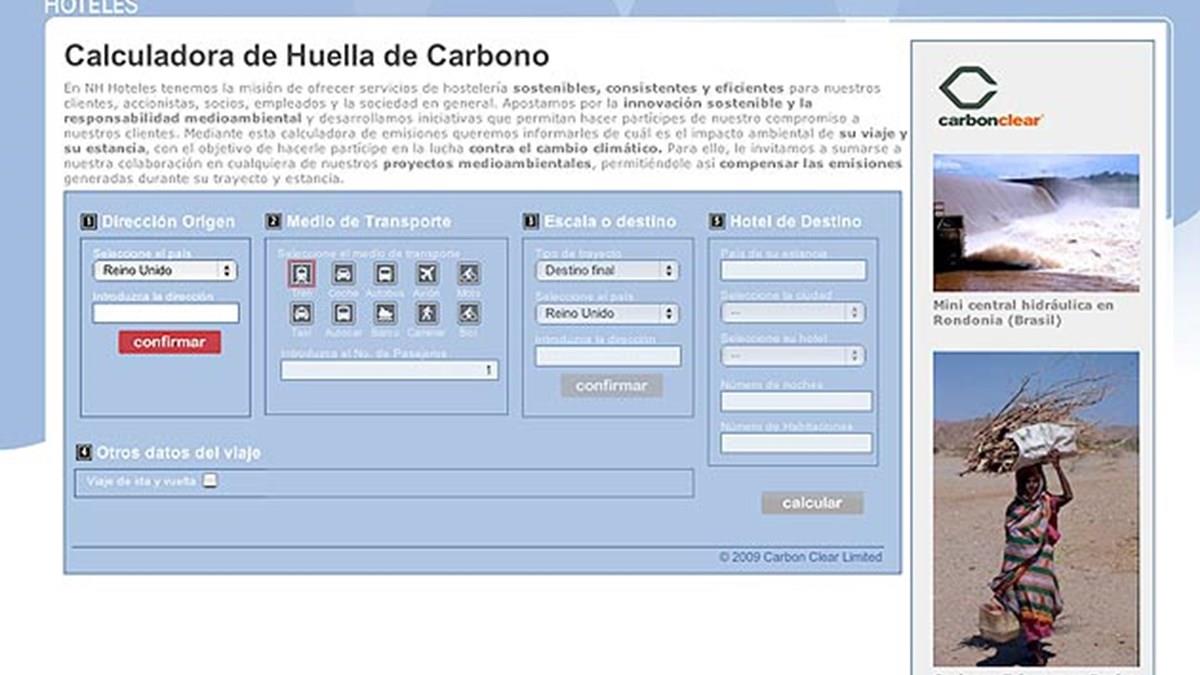Open the Rondonia hydraulic plant thumbnail
This screenshot has height=675, width=1200.
[x=1036, y=222]
